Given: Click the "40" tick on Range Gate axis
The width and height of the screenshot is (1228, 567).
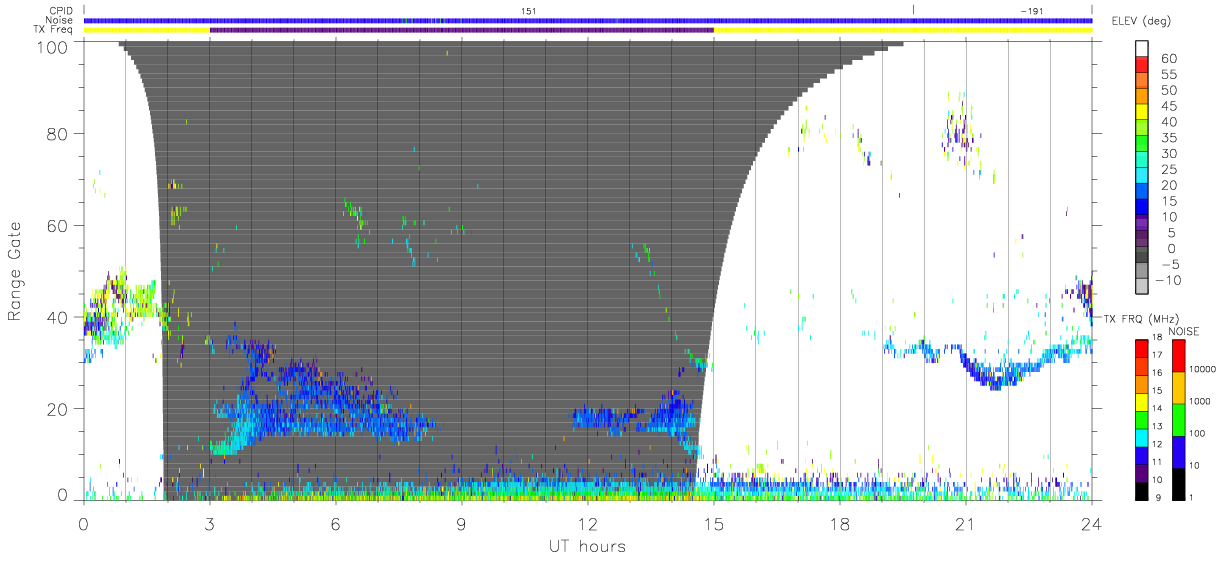Looking at the screenshot, I should [56, 317].
